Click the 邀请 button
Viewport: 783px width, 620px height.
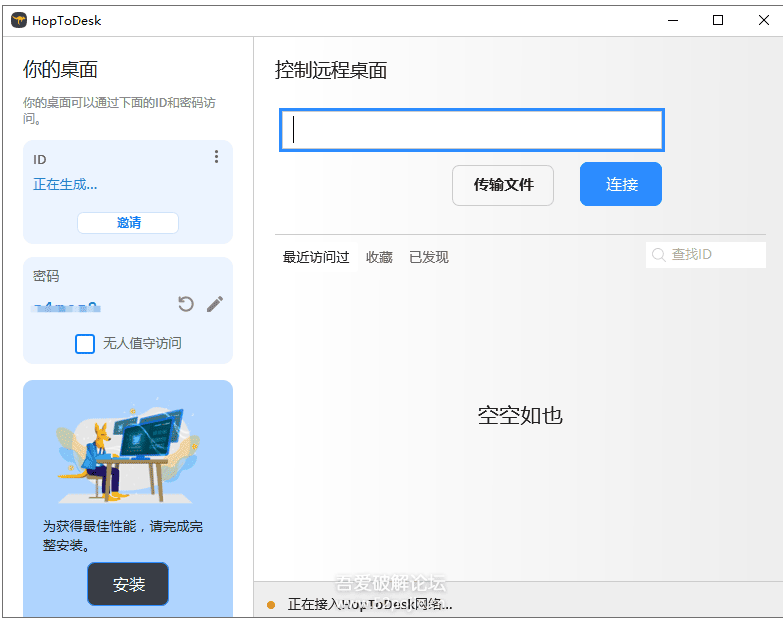pyautogui.click(x=128, y=223)
